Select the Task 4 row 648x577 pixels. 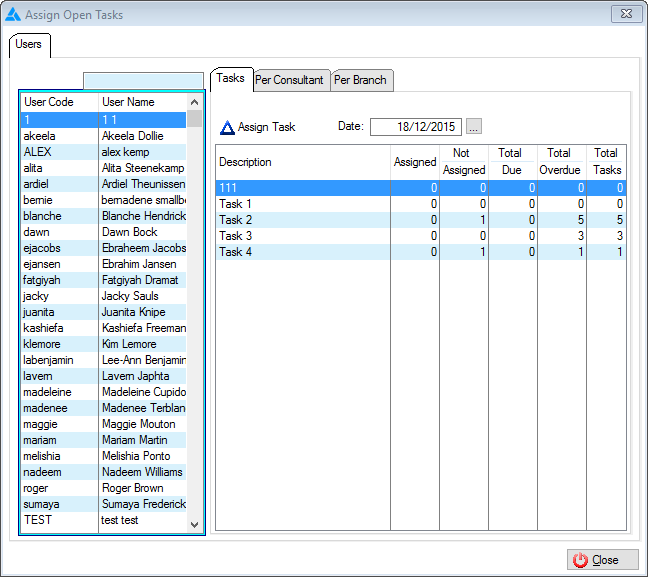click(x=300, y=252)
